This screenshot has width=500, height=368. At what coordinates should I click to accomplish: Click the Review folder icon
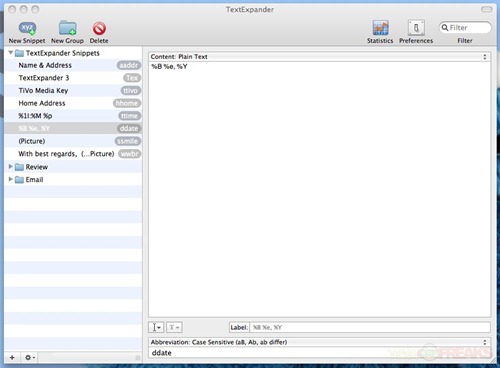[x=19, y=167]
